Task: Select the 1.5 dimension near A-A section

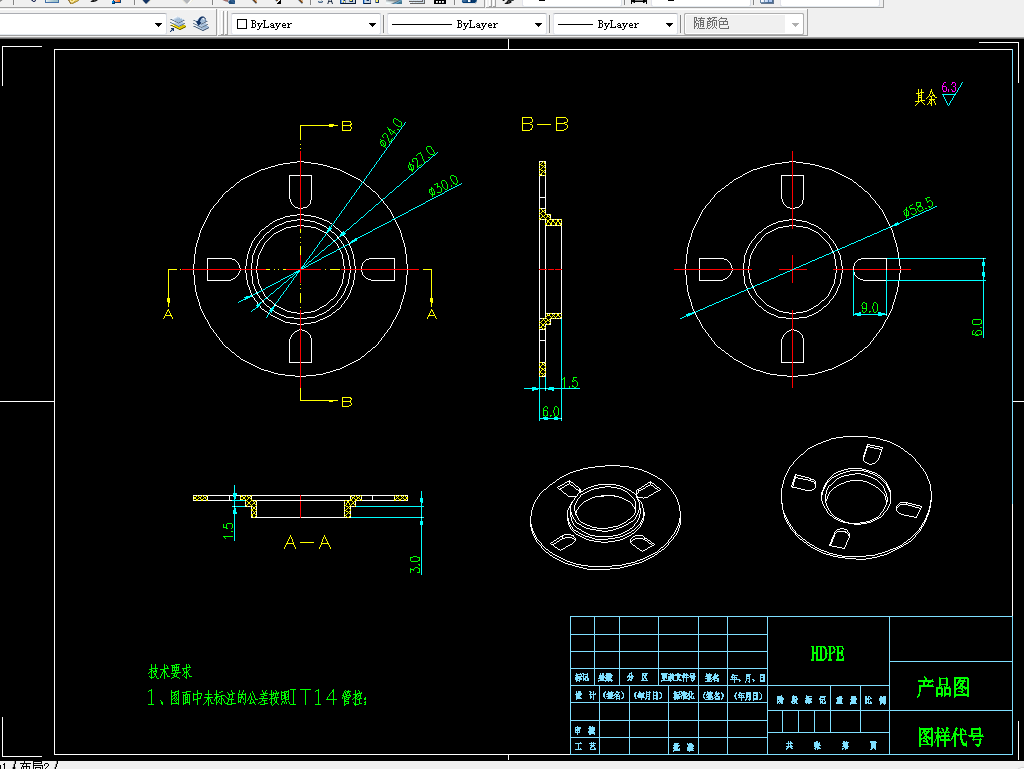Action: tap(228, 531)
